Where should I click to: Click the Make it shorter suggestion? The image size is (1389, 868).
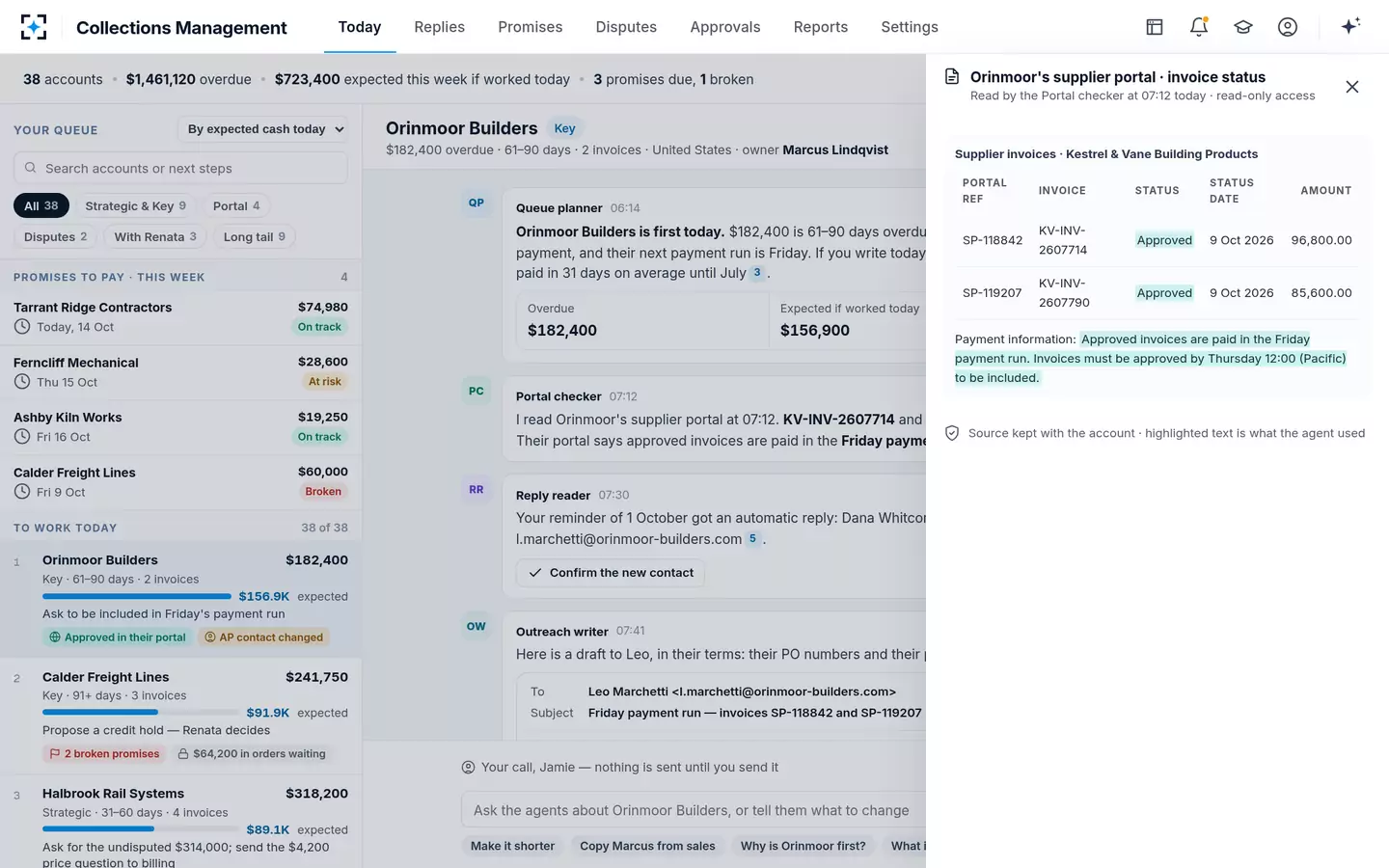512,846
